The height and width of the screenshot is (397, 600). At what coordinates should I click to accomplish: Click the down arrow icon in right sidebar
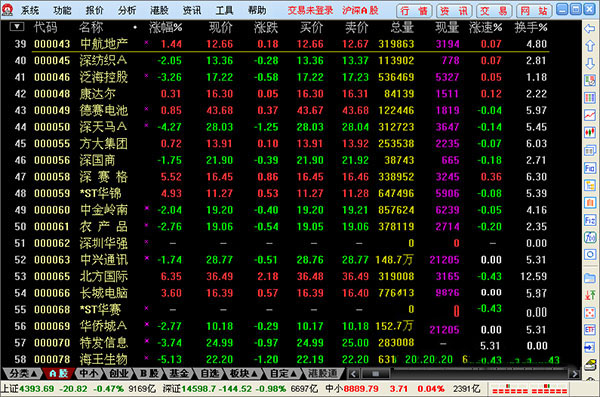[x=590, y=64]
